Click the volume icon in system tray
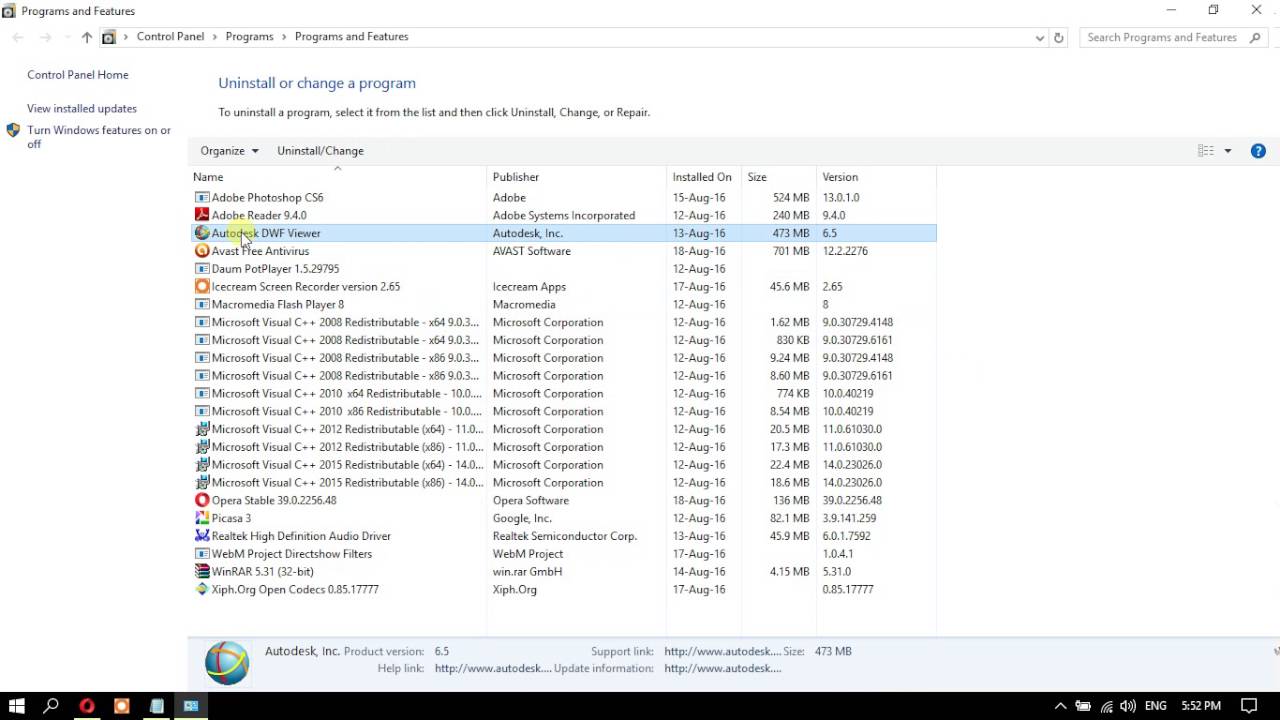The height and width of the screenshot is (720, 1280). [1128, 706]
